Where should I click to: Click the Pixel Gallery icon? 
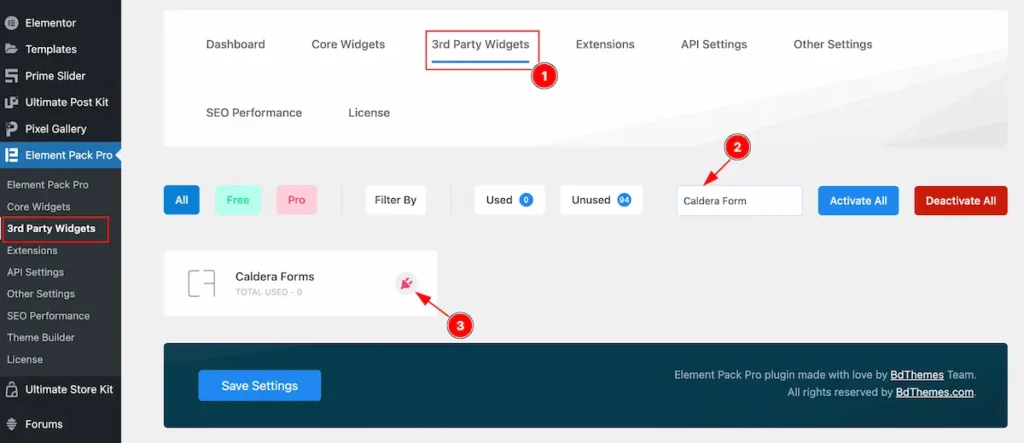[x=11, y=129]
